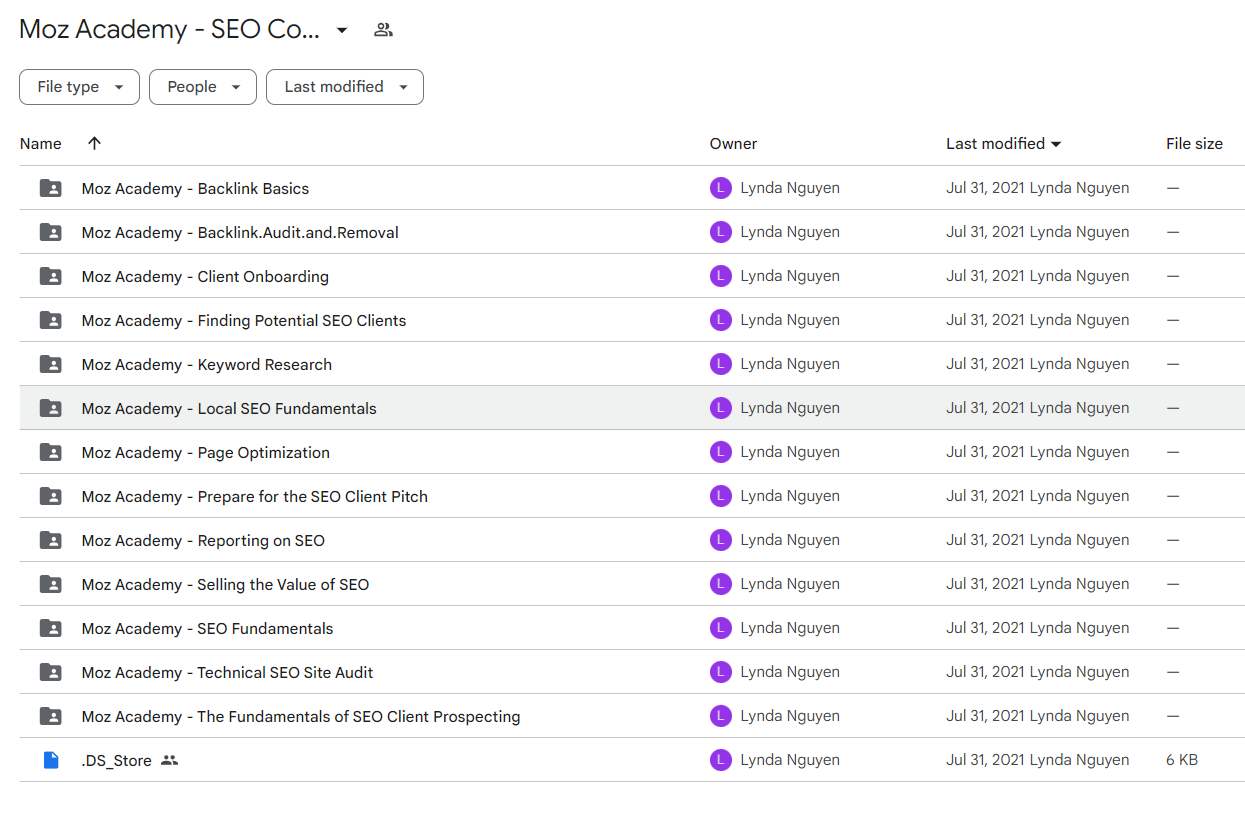This screenshot has width=1245, height=815.
Task: Click the sort direction arrow next to Name
Action: pyautogui.click(x=94, y=143)
